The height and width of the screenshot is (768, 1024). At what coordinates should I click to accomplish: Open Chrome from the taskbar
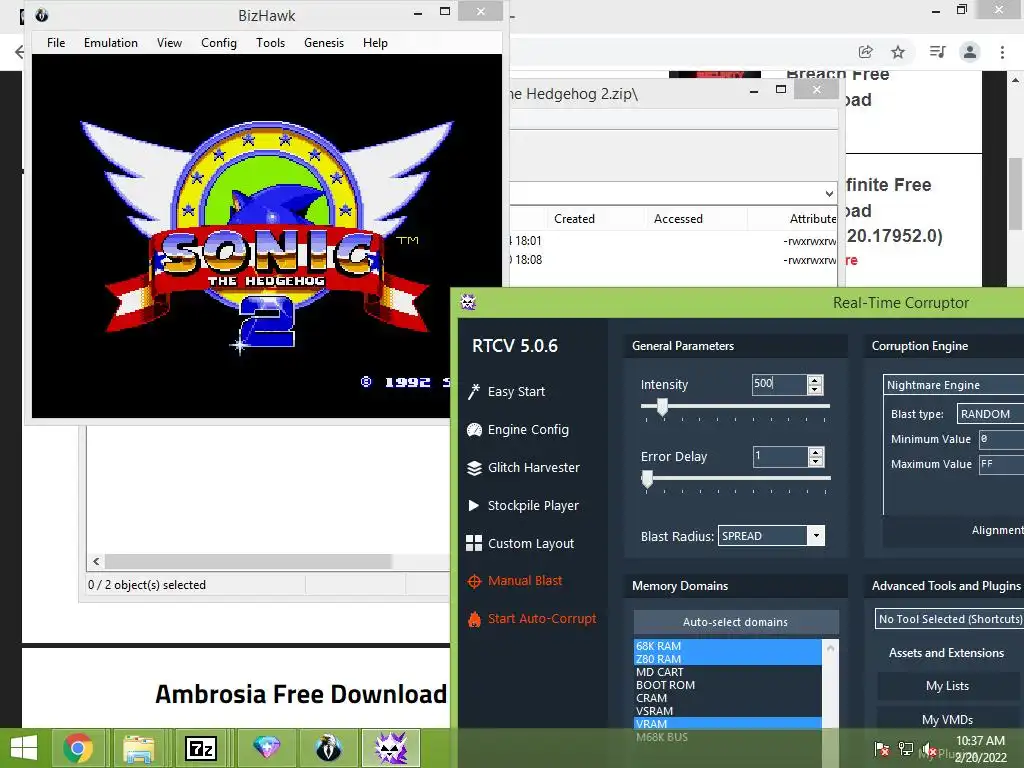pos(78,748)
